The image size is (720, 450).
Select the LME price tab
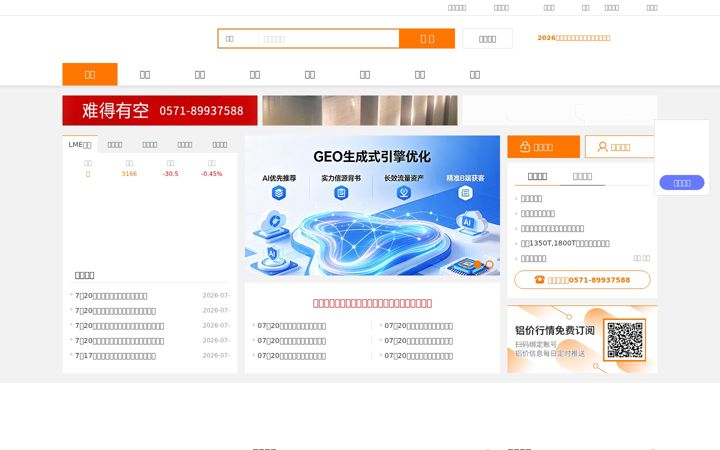pyautogui.click(x=80, y=145)
